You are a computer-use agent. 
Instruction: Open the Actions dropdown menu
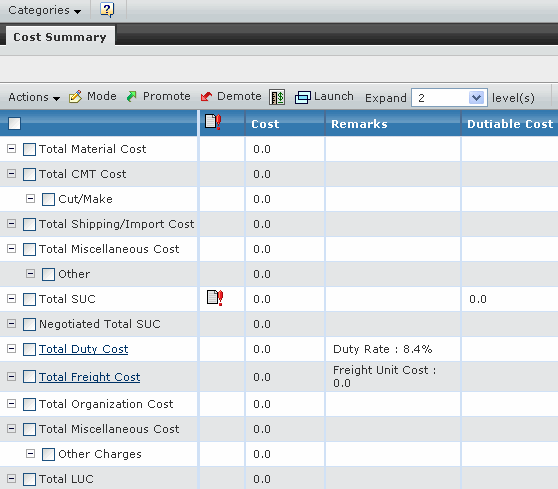[34, 97]
